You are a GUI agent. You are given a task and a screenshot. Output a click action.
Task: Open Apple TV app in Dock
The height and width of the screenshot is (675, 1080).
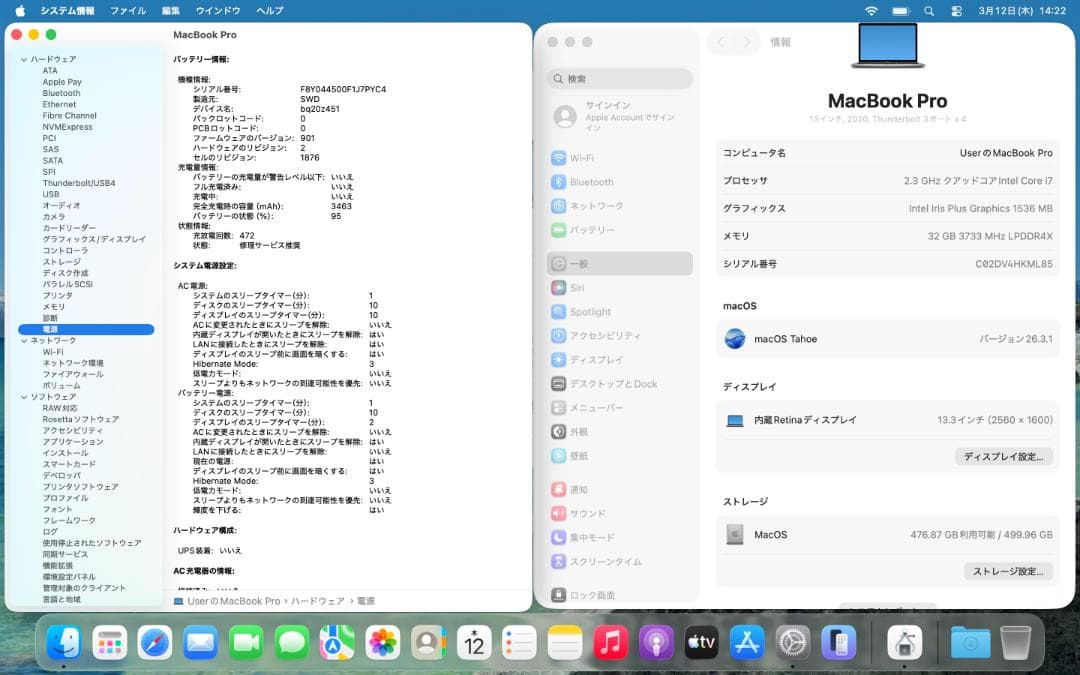point(701,643)
